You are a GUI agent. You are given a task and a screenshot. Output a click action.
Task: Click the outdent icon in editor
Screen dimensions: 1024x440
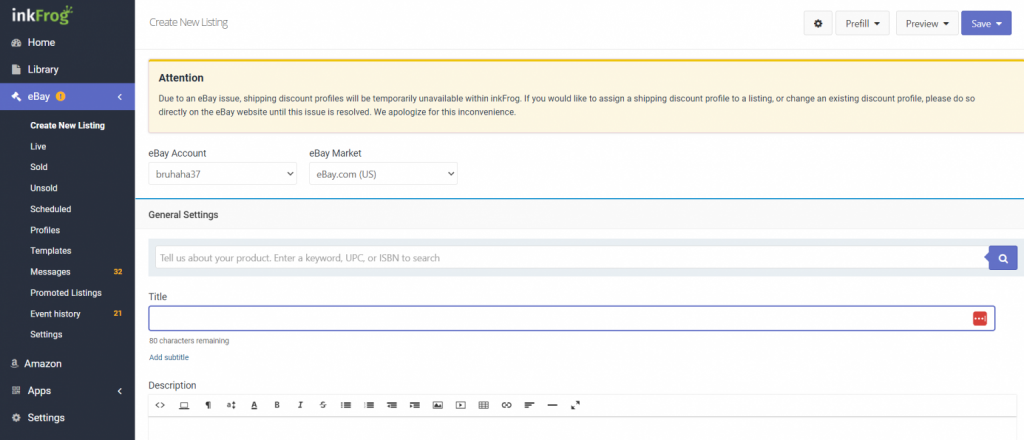tap(392, 405)
